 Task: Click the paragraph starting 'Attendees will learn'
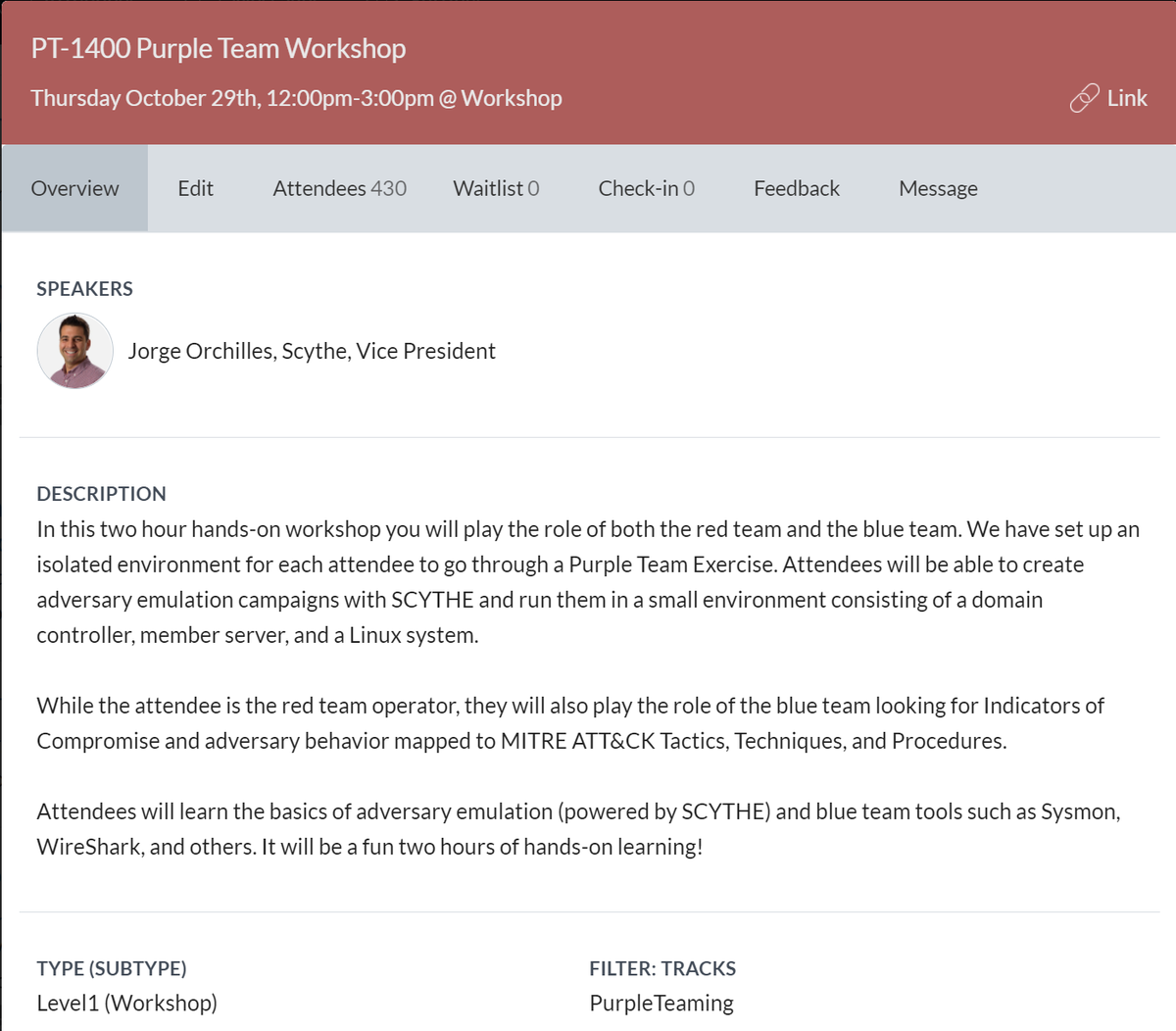tap(578, 829)
